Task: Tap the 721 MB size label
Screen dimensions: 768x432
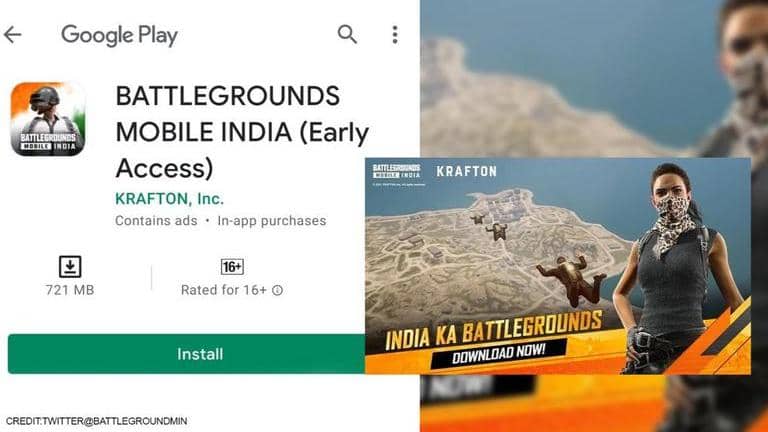Action: 70,290
